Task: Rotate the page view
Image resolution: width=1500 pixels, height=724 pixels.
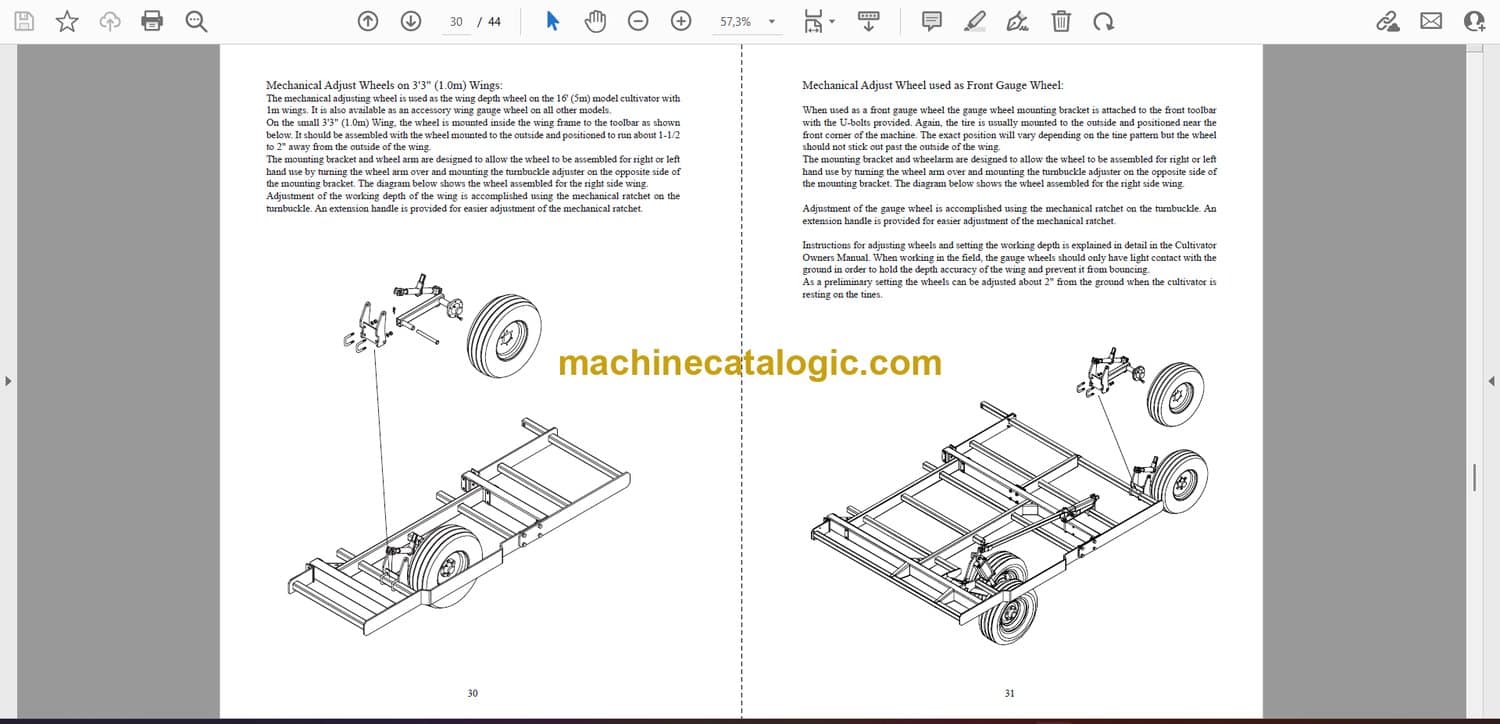Action: 1104,21
